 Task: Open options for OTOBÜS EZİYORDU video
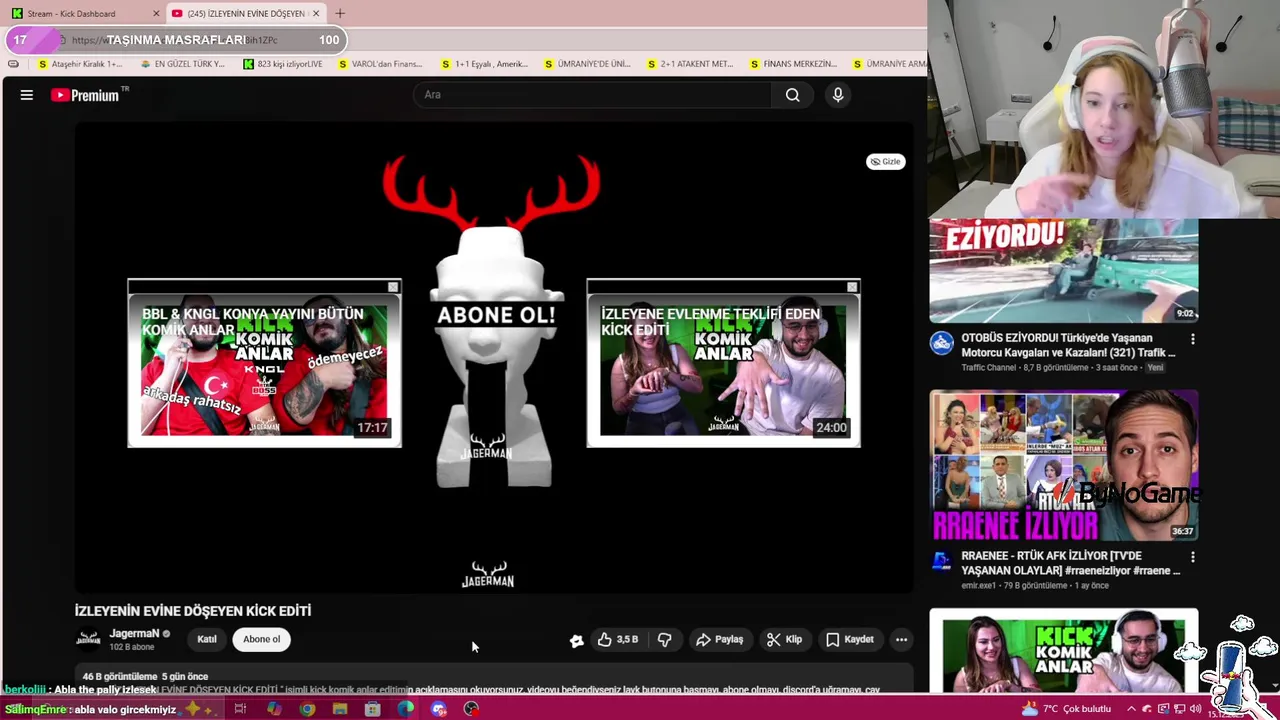(x=1192, y=339)
